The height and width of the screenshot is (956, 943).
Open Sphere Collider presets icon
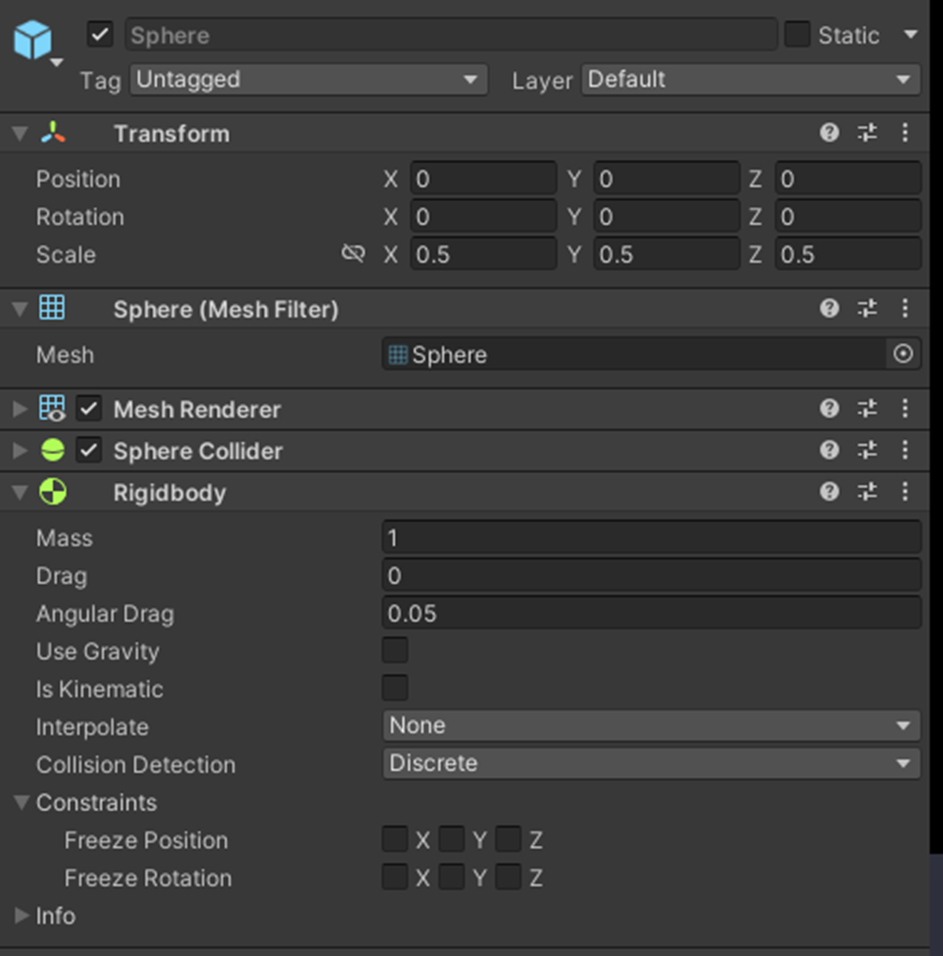tap(867, 450)
